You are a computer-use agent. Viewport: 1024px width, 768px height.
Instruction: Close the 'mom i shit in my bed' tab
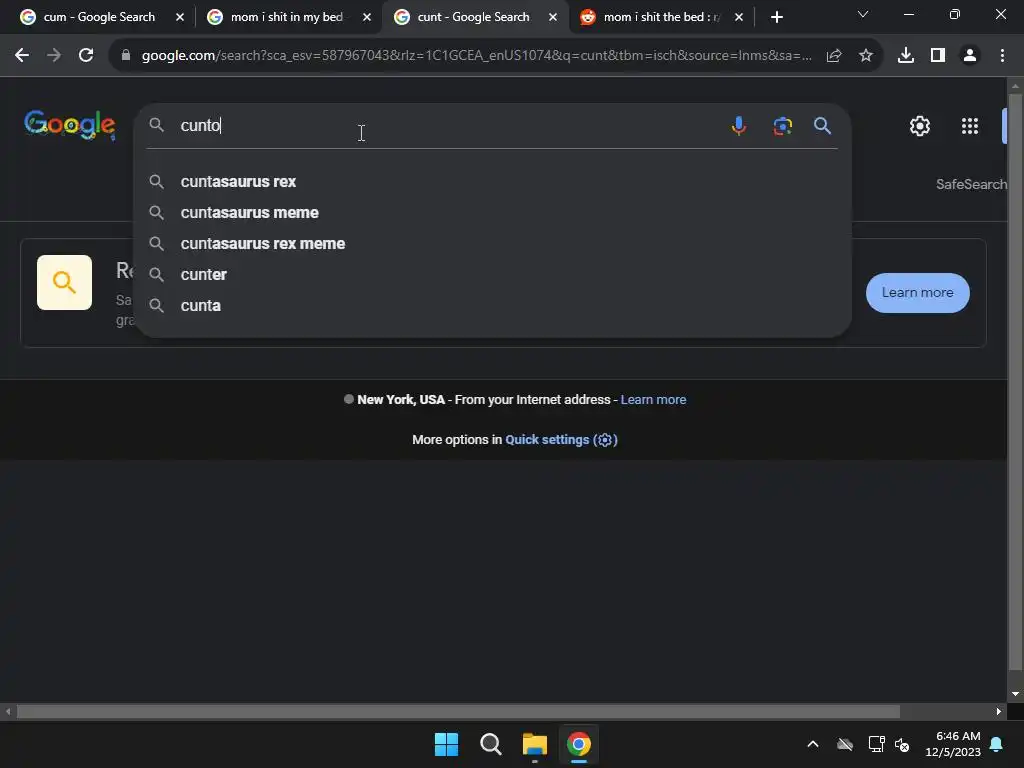366,17
